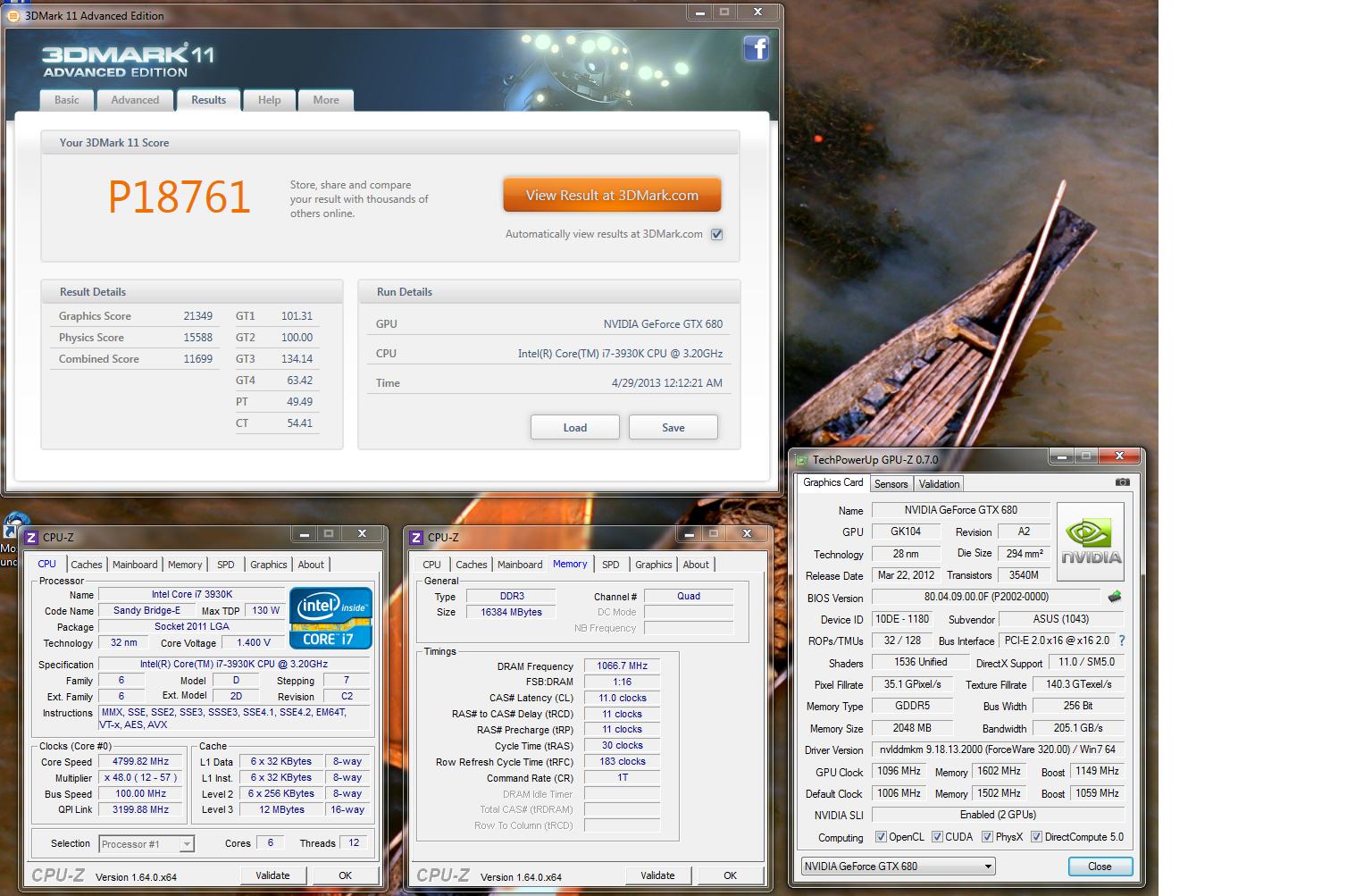Click the P18761 score text

(179, 197)
